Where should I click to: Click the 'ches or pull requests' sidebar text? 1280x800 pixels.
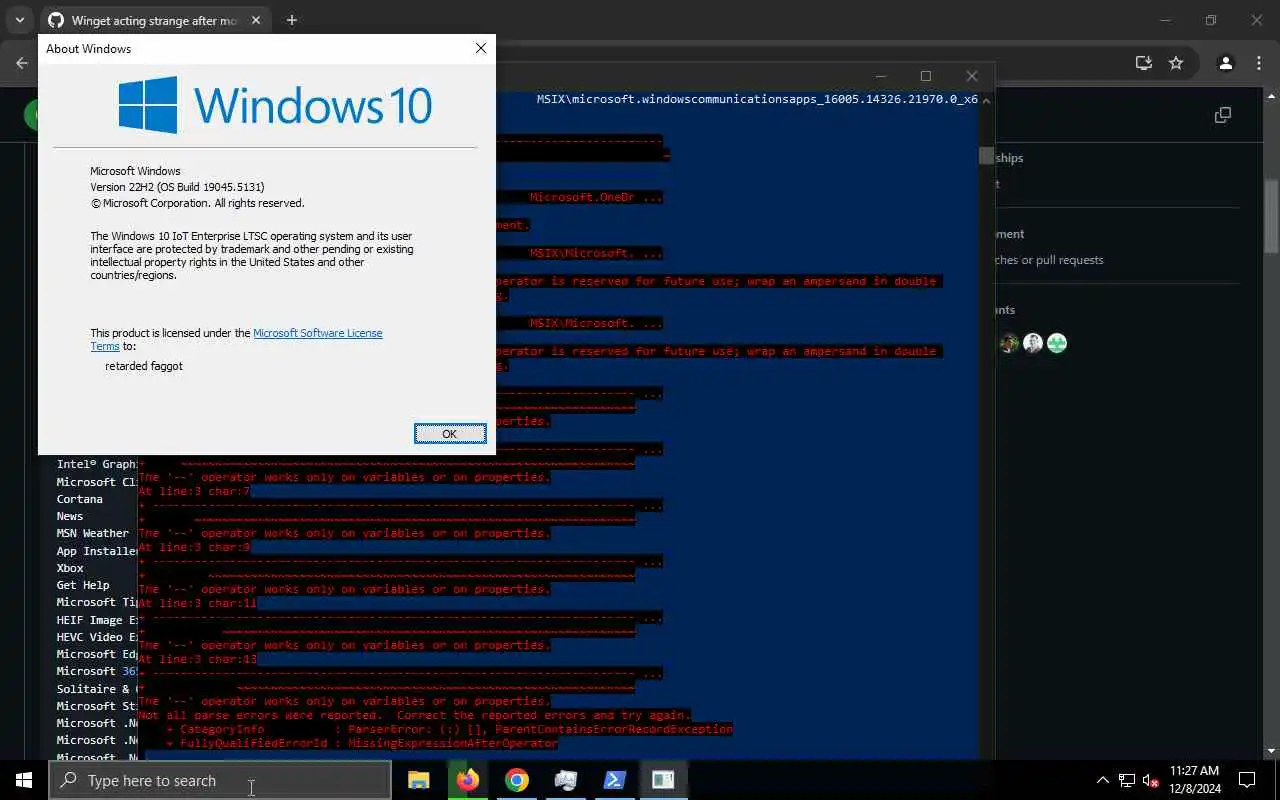click(1049, 260)
